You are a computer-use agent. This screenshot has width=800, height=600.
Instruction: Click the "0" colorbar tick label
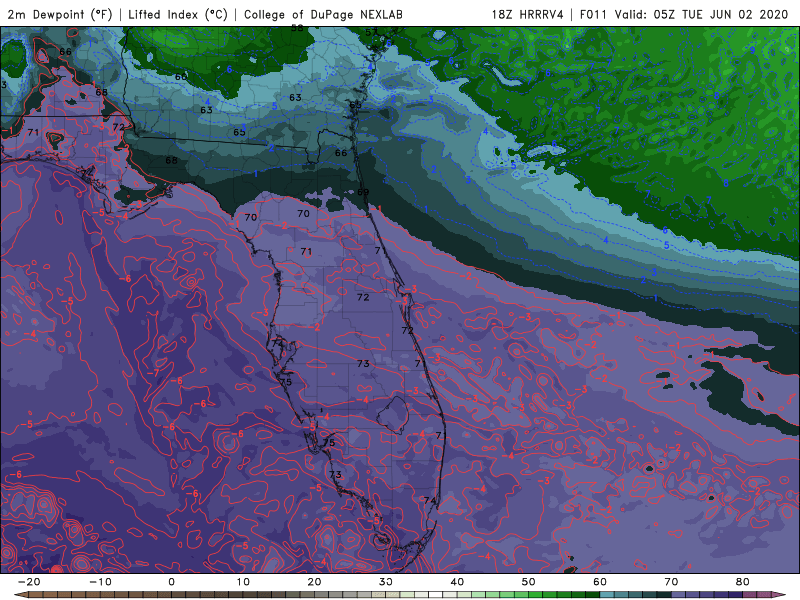click(x=171, y=582)
